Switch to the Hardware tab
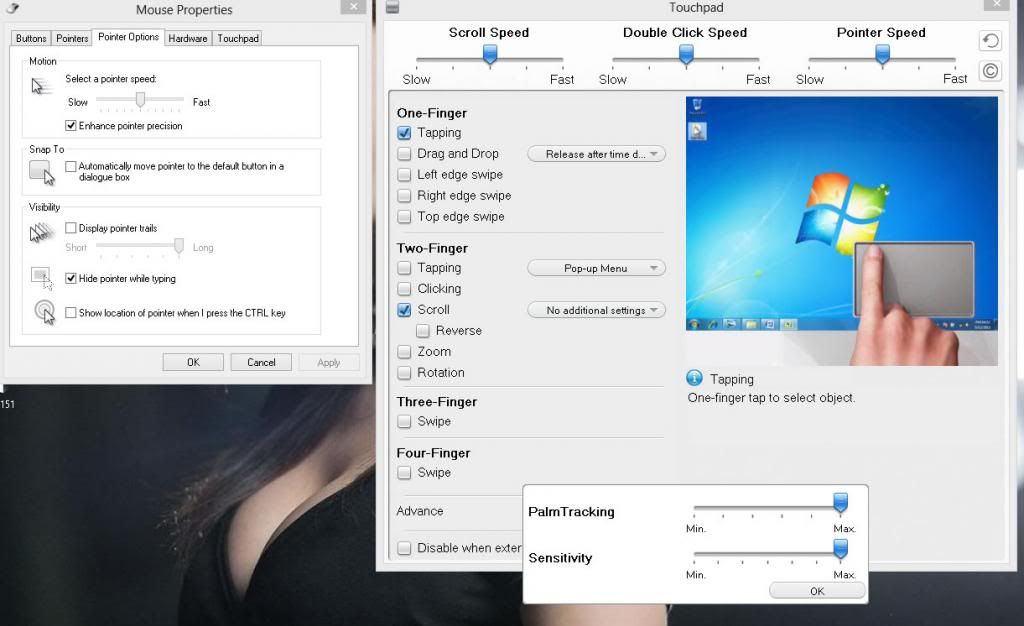The height and width of the screenshot is (626, 1024). (187, 39)
